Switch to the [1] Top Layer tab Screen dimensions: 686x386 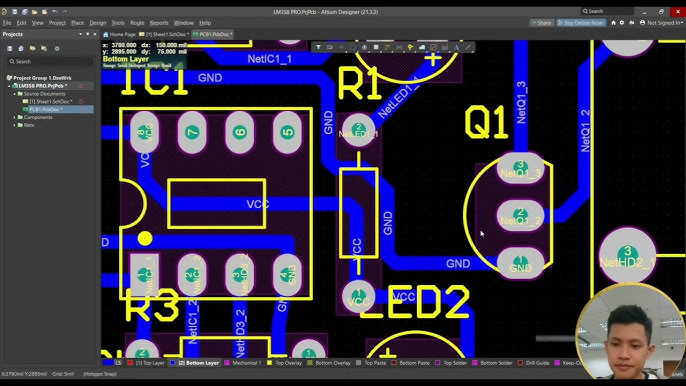click(x=146, y=363)
